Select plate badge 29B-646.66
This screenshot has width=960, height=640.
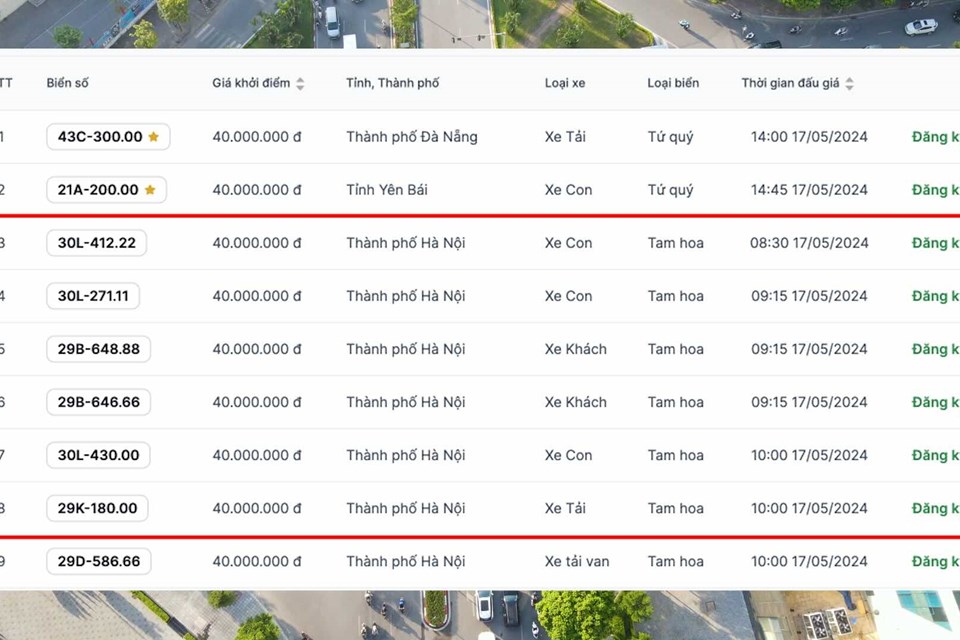98,402
